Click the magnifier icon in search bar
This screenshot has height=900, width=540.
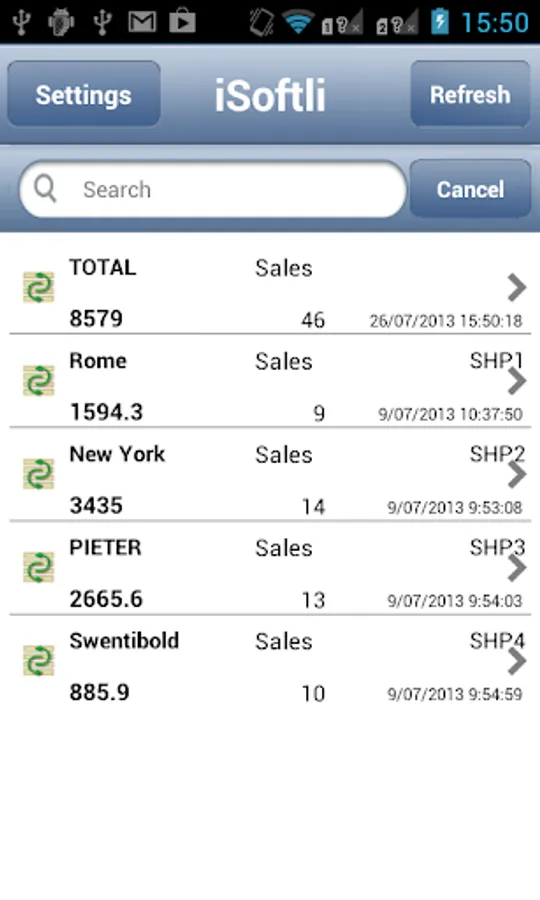point(45,188)
